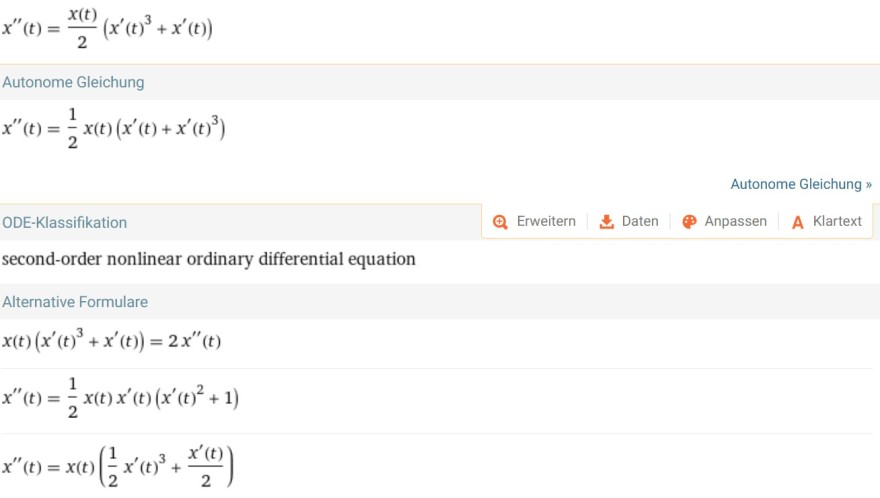Click the x(t)/2 fraction in top equation
This screenshot has width=880, height=498.
[x=82, y=29]
